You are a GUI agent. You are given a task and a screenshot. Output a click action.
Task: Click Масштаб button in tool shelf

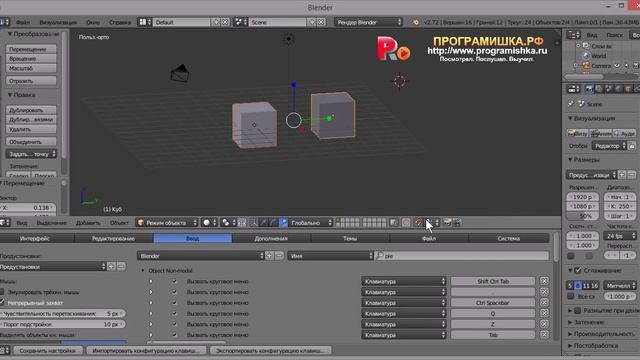pos(31,68)
